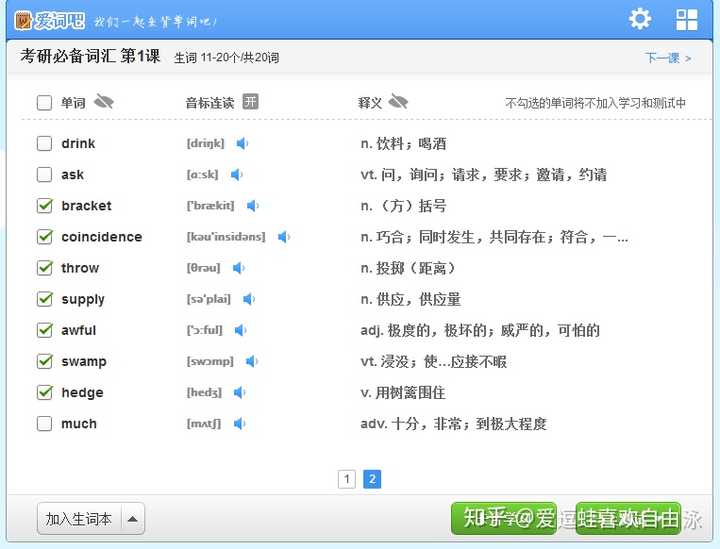The width and height of the screenshot is (720, 549).
Task: Expand the 加入生词本 dropdown arrow
Action: [x=133, y=519]
